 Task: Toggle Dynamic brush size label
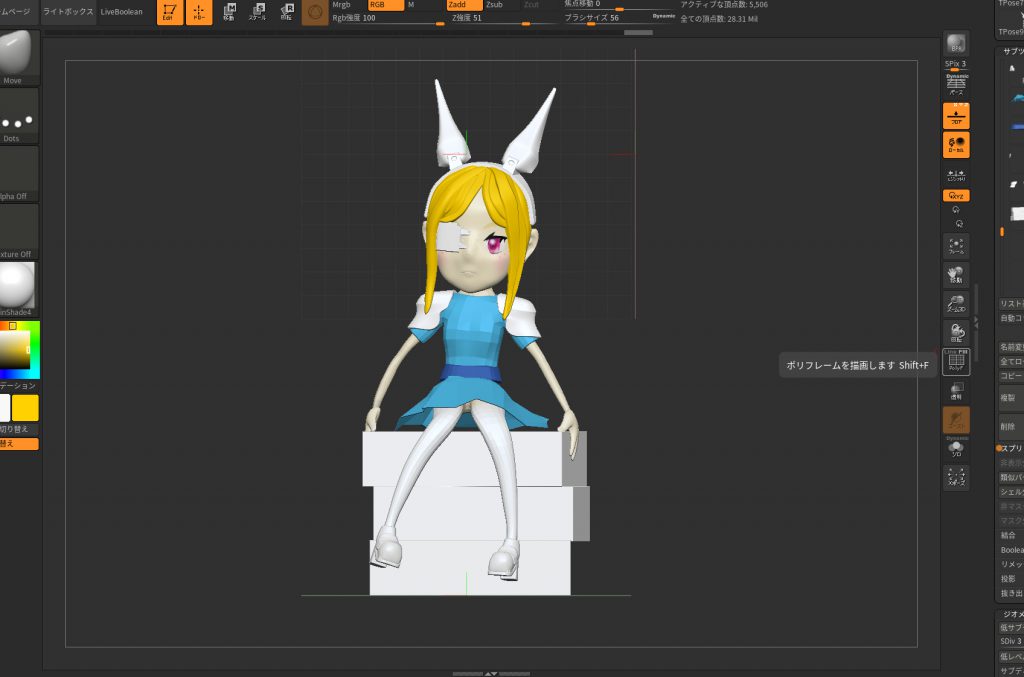[664, 16]
